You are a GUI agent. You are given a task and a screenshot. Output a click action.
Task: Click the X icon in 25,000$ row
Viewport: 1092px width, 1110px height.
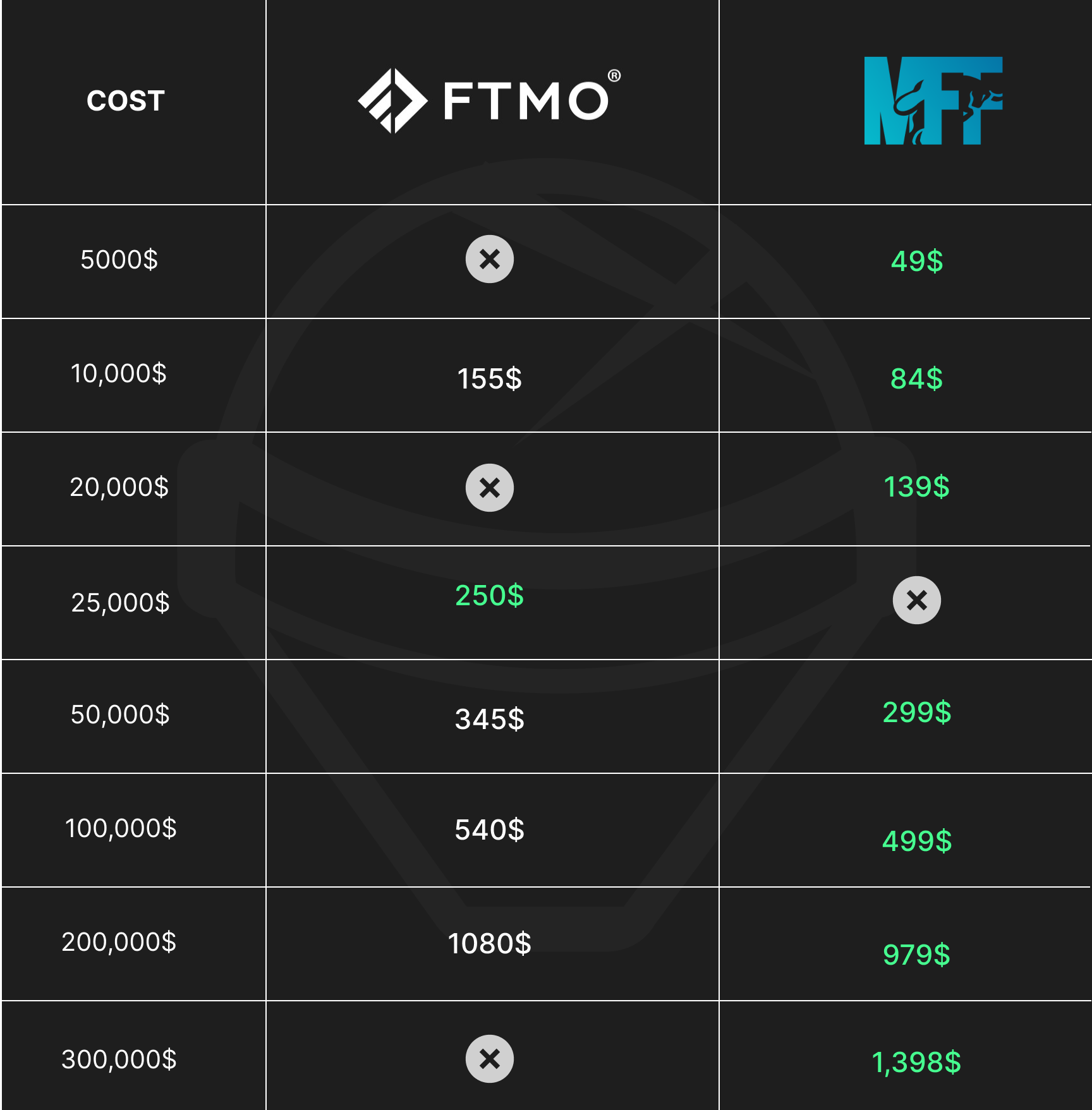(x=917, y=600)
